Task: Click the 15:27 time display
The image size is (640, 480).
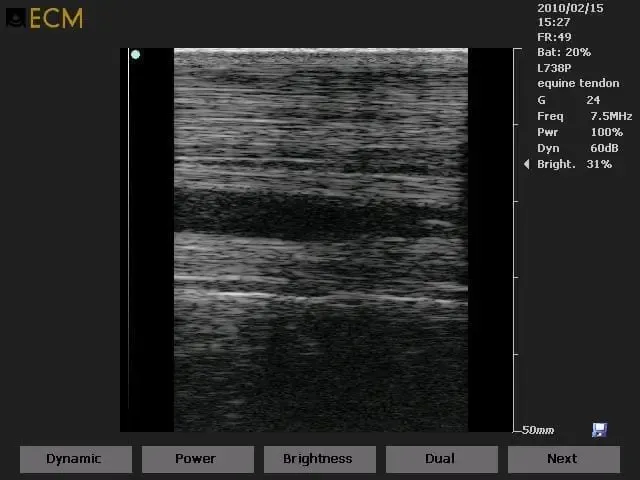Action: coord(553,22)
